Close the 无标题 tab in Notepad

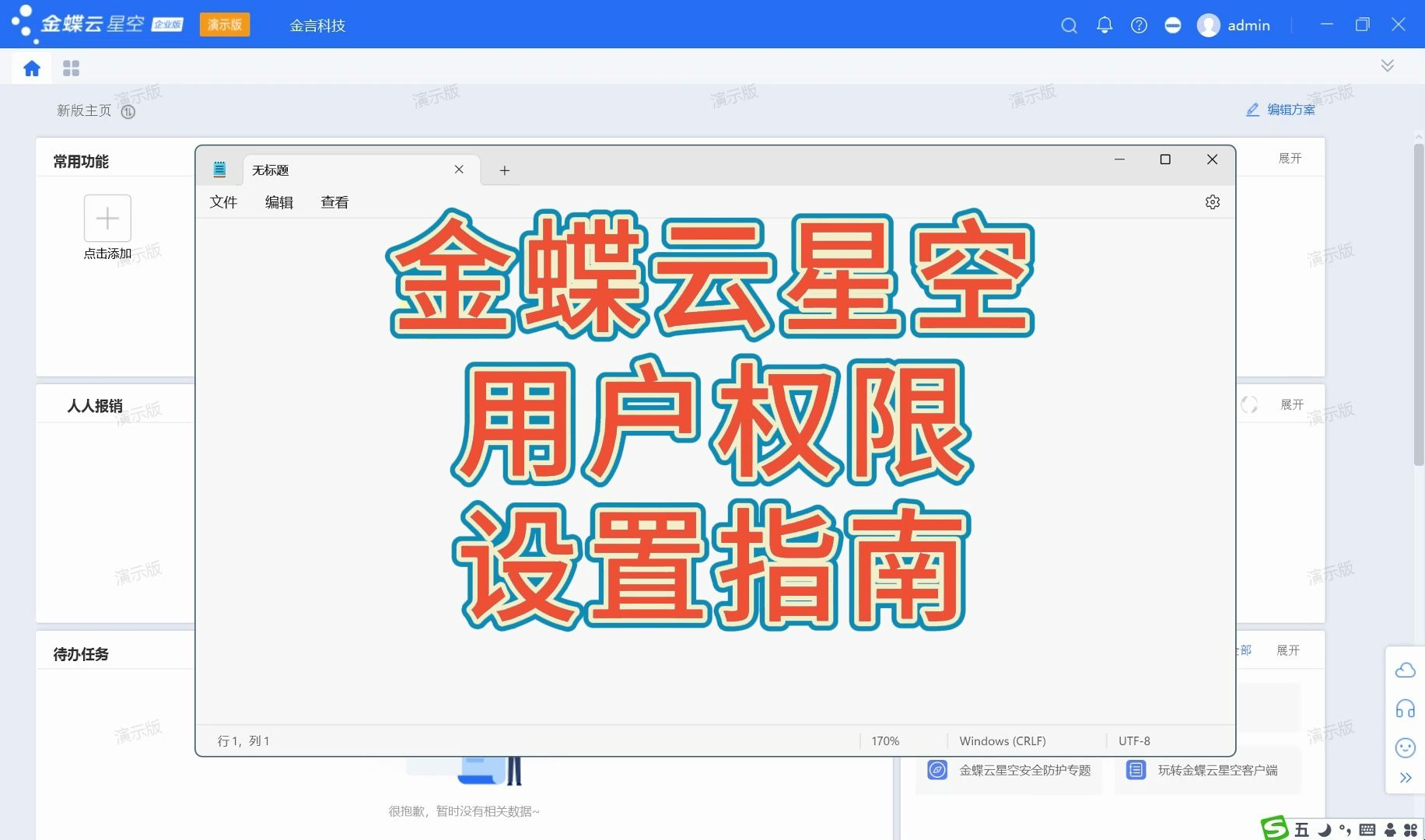pyautogui.click(x=459, y=170)
